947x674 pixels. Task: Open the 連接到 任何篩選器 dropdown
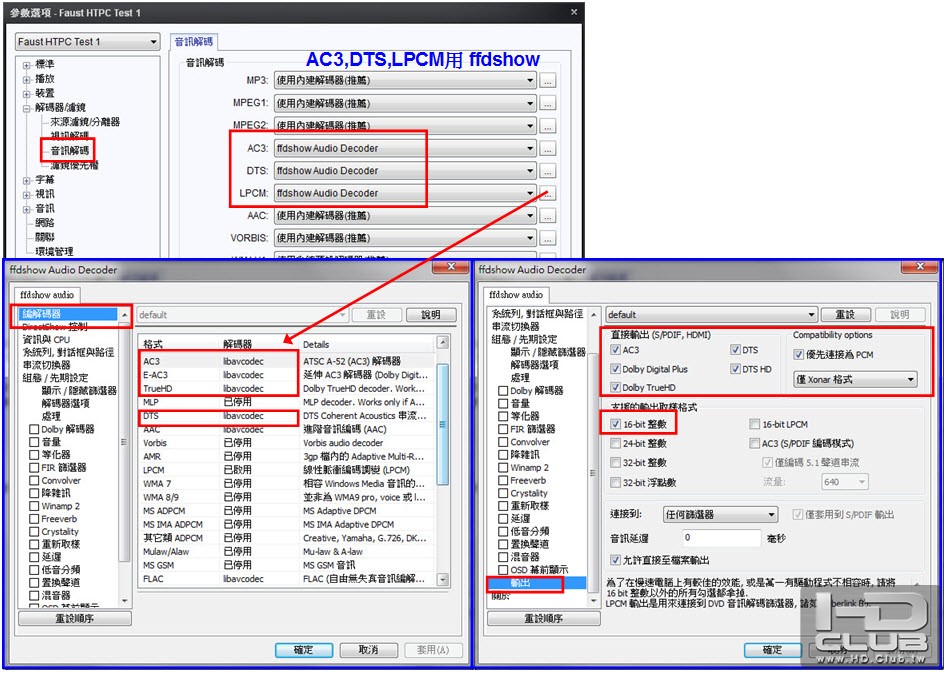click(720, 515)
